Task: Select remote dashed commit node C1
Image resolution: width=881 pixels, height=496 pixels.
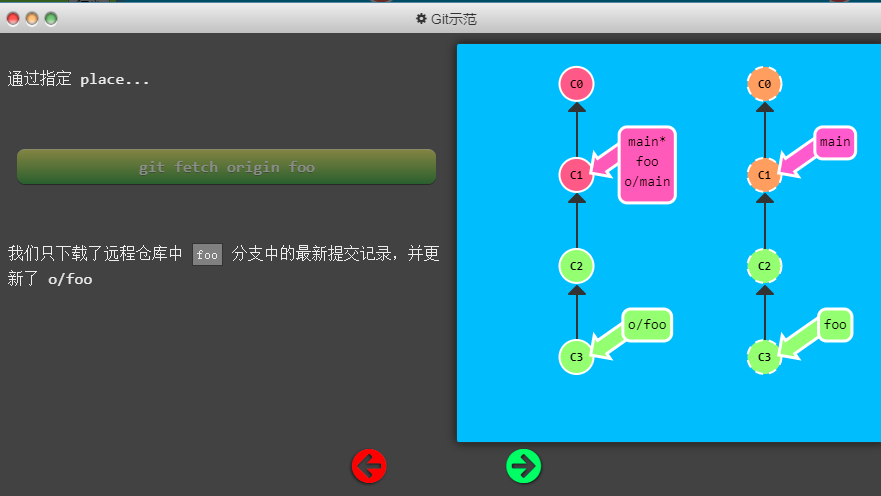Action: coord(764,175)
